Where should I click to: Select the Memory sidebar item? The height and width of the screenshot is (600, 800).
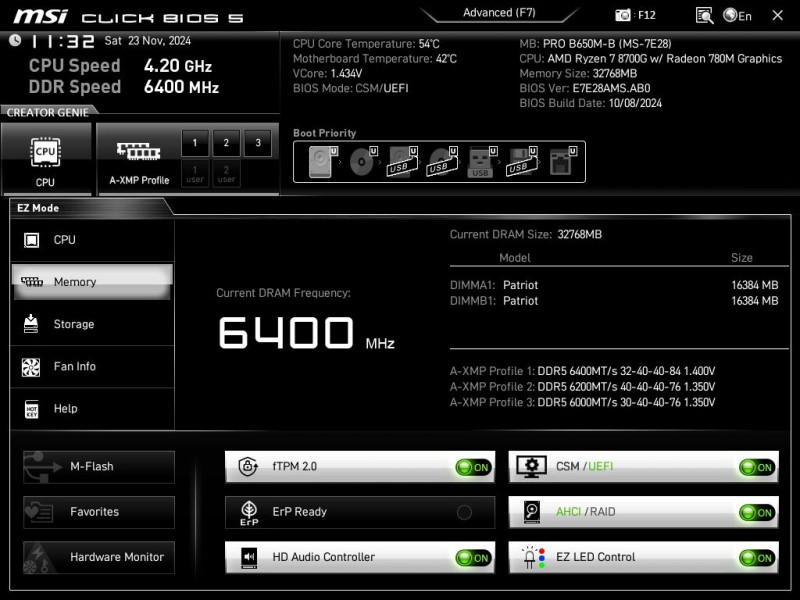coord(92,282)
